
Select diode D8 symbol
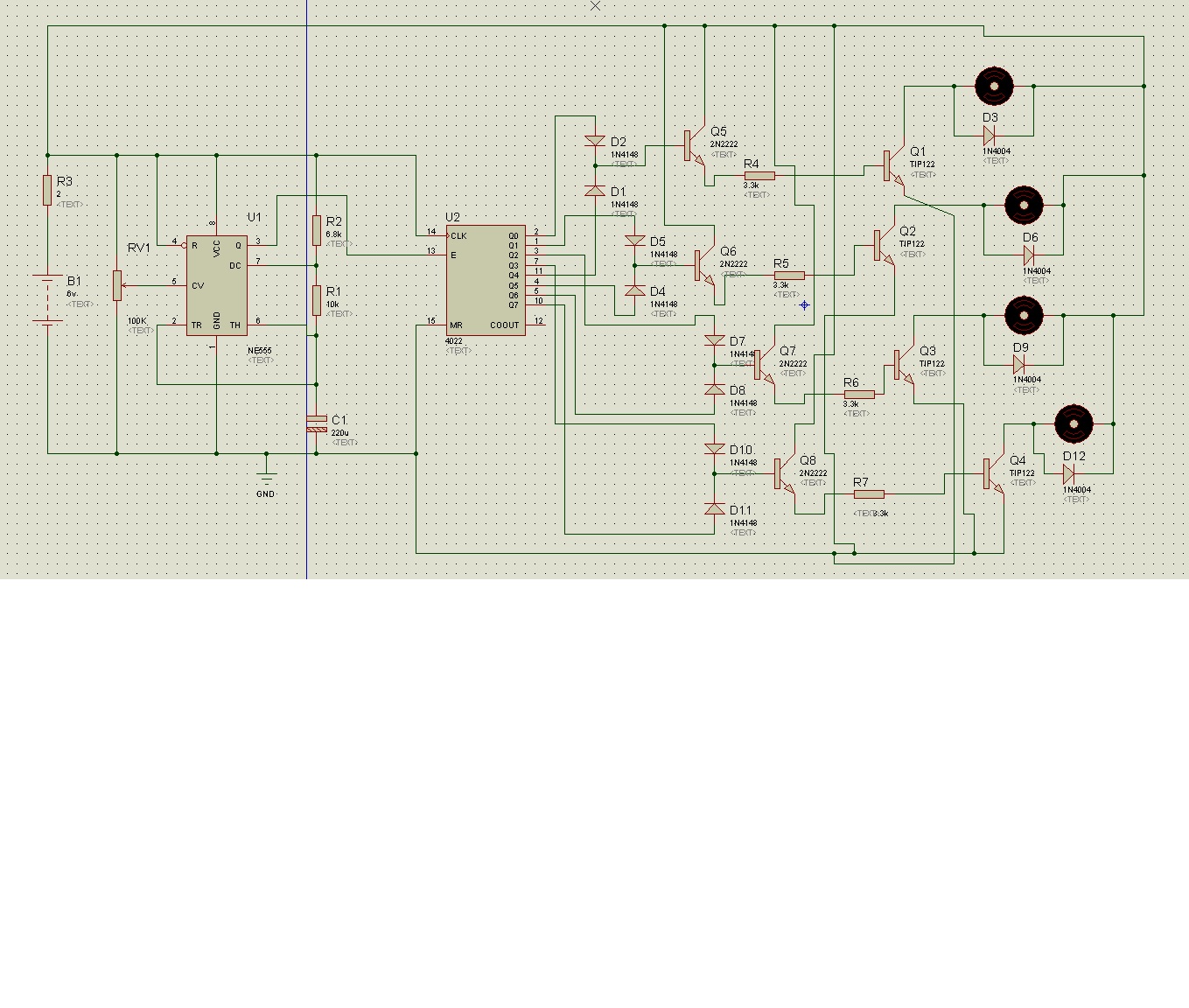715,389
